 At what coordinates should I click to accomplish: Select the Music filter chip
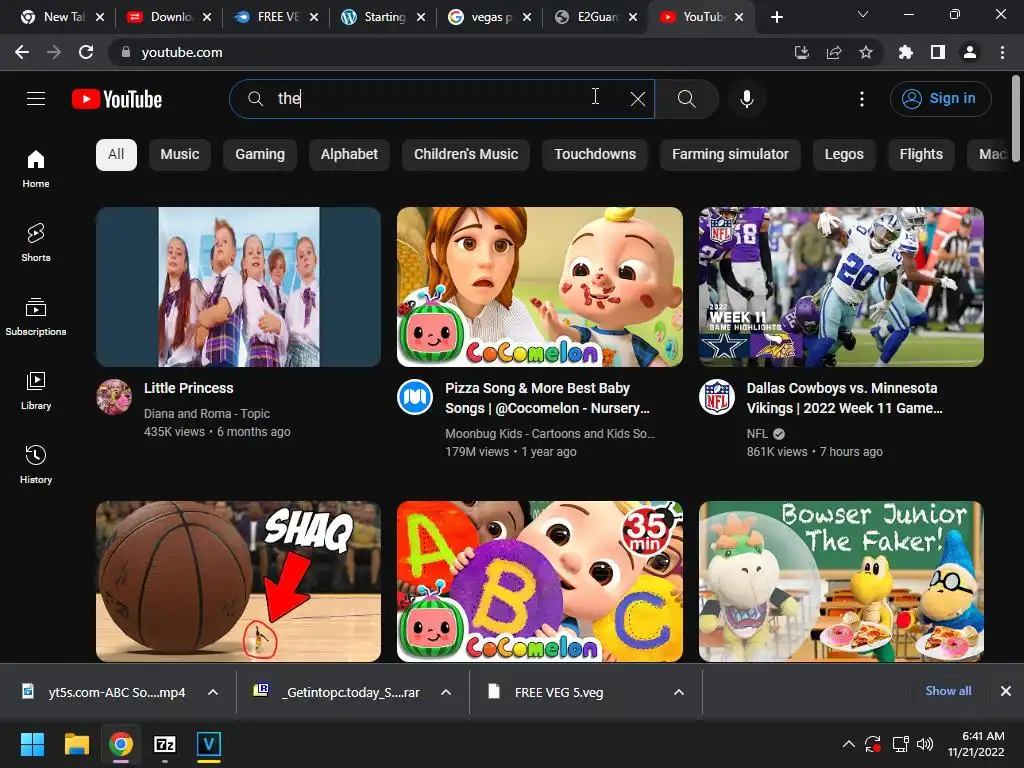(x=180, y=155)
